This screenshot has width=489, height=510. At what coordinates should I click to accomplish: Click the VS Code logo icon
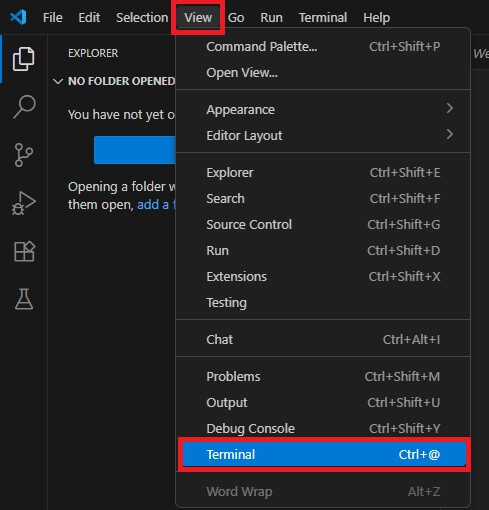18,17
